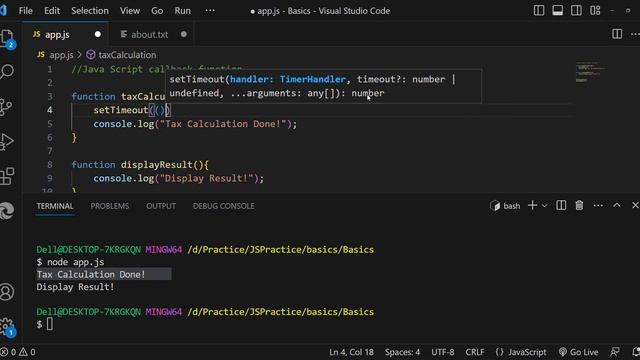Open the launch profile dropdown next to plus
Image resolution: width=640 pixels, height=360 pixels.
coord(544,206)
